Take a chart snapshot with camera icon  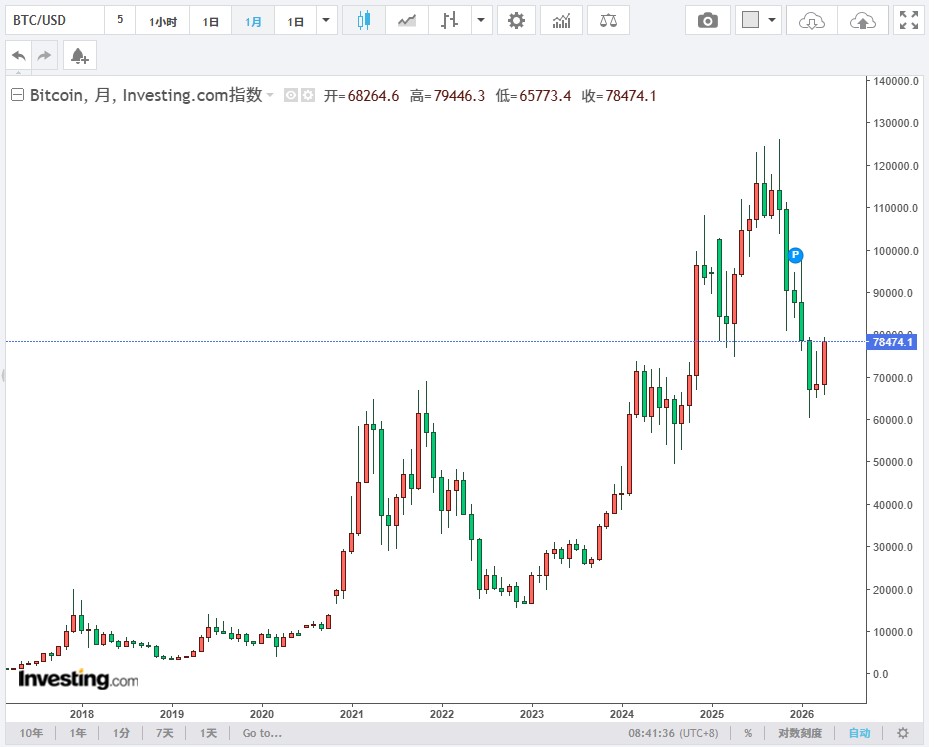[708, 21]
